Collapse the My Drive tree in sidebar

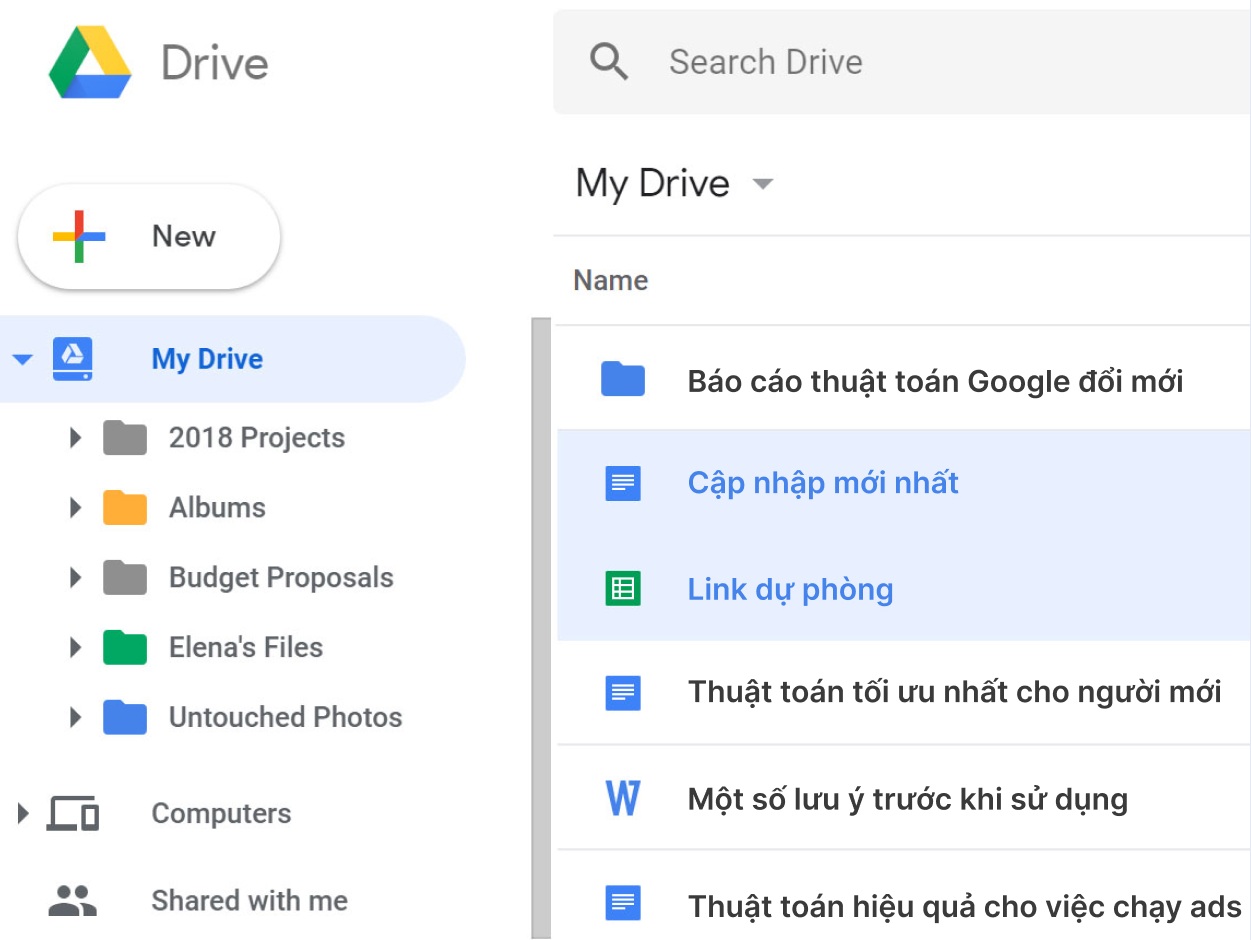click(22, 360)
